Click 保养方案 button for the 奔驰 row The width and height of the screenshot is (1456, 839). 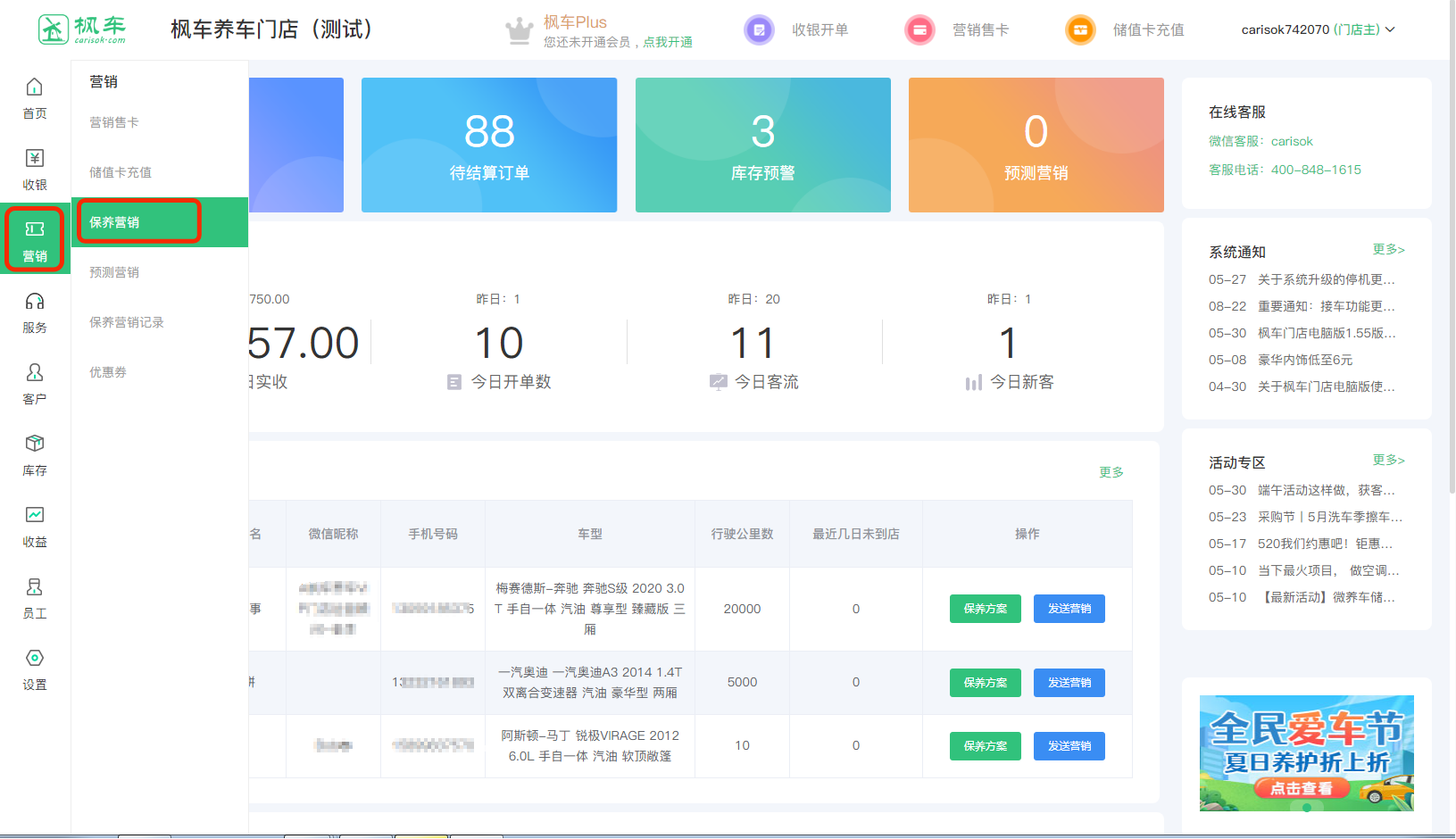click(985, 609)
